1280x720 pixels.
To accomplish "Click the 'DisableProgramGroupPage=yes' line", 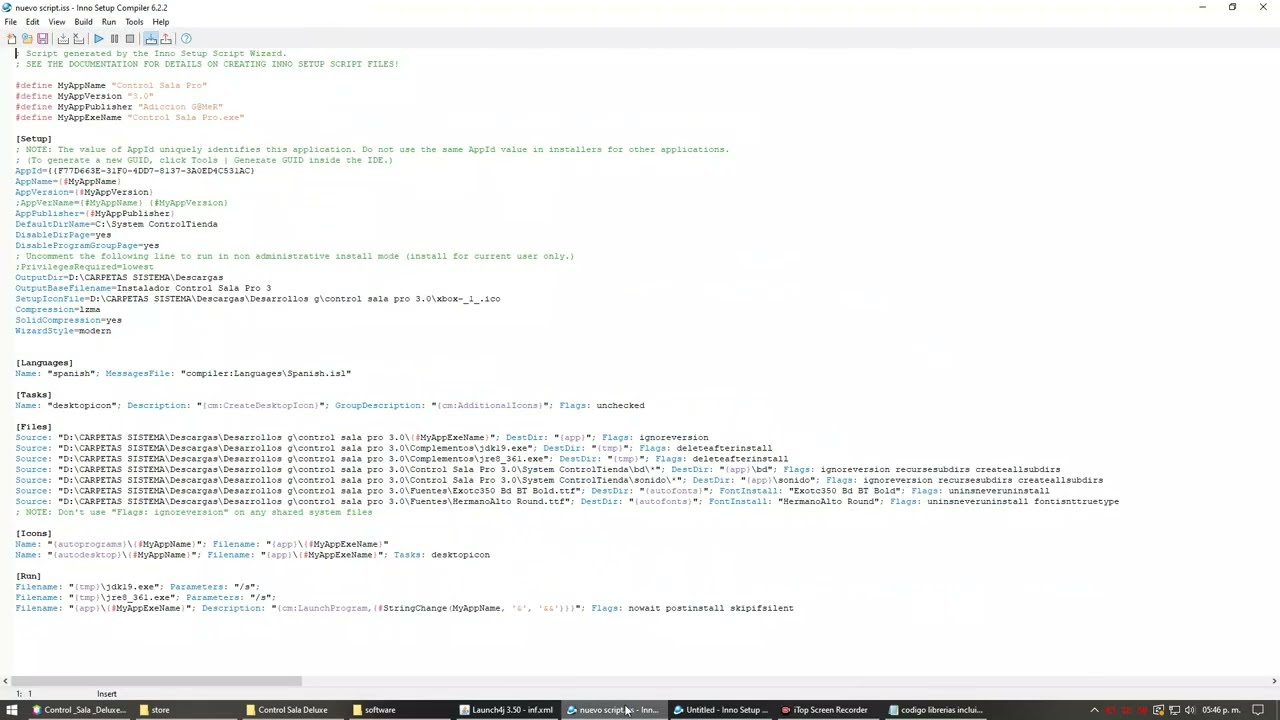I will 87,246.
